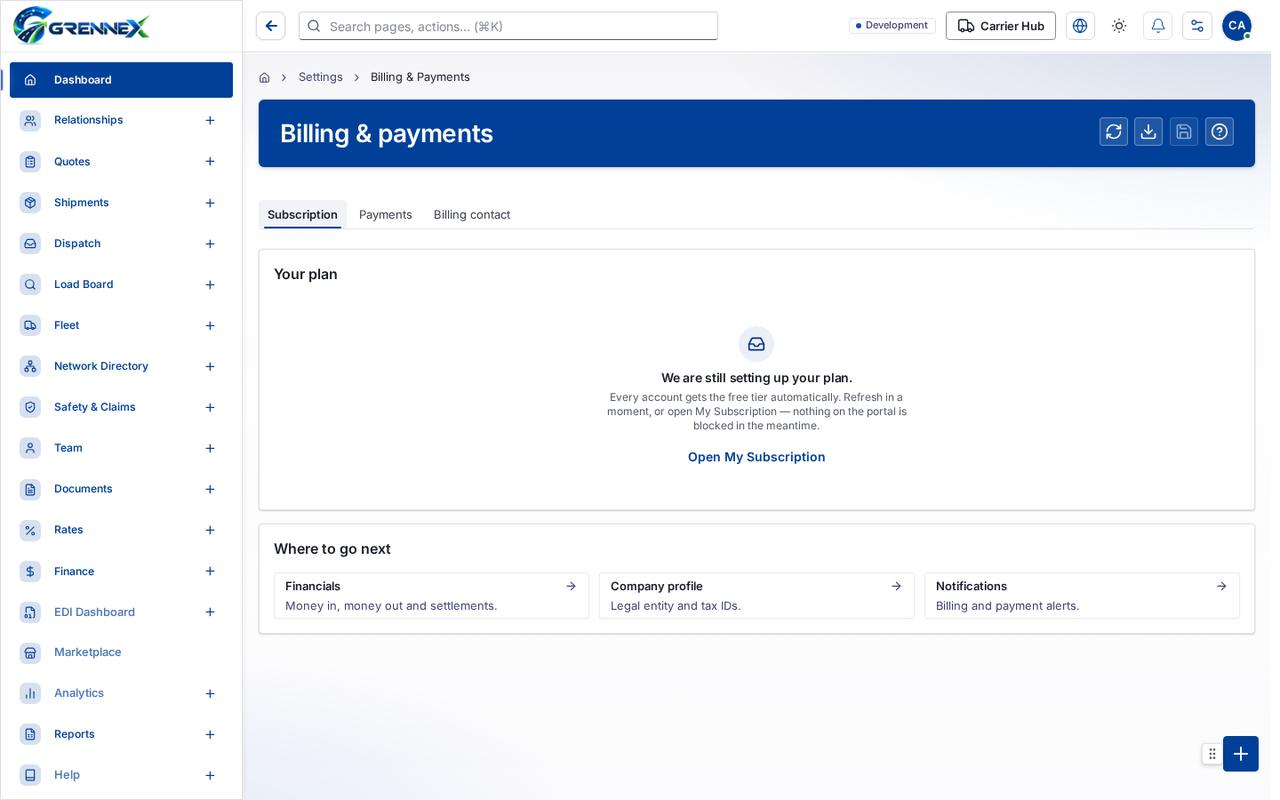Screen dimensions: 1280x800
Task: Open the display settings sliders icon
Action: tap(1197, 26)
